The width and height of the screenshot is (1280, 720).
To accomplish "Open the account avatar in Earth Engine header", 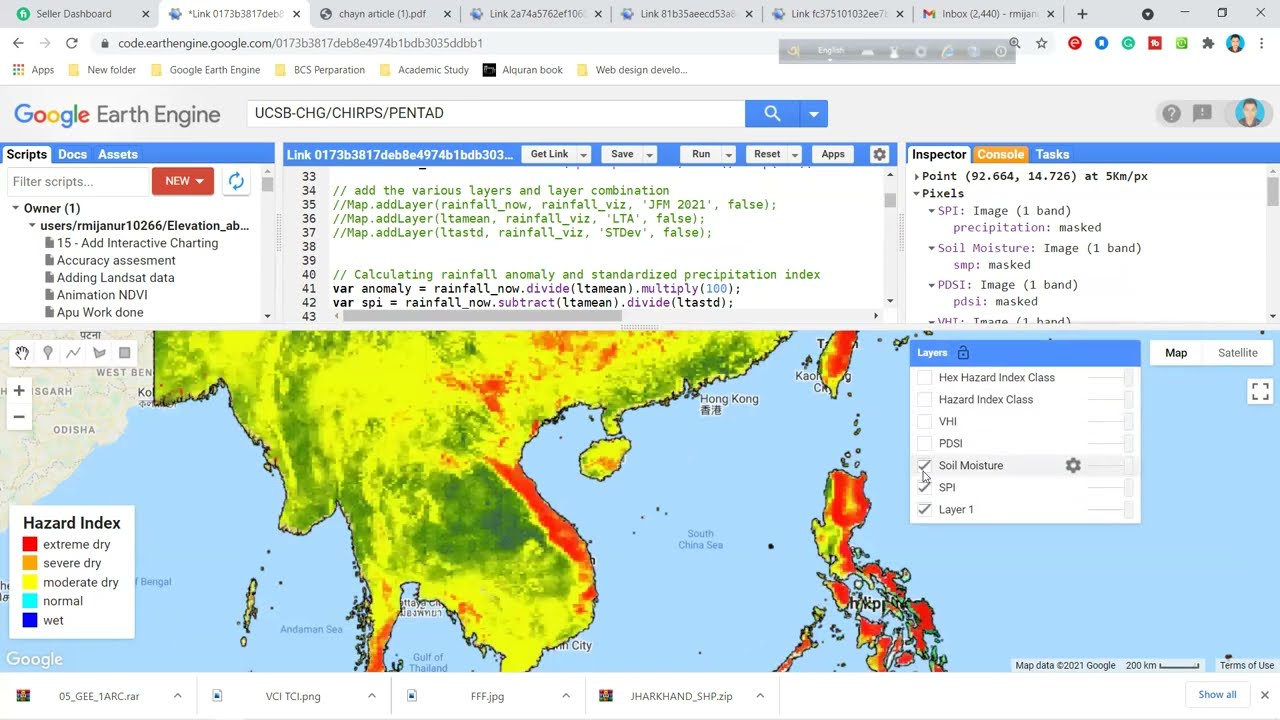I will click(1249, 113).
